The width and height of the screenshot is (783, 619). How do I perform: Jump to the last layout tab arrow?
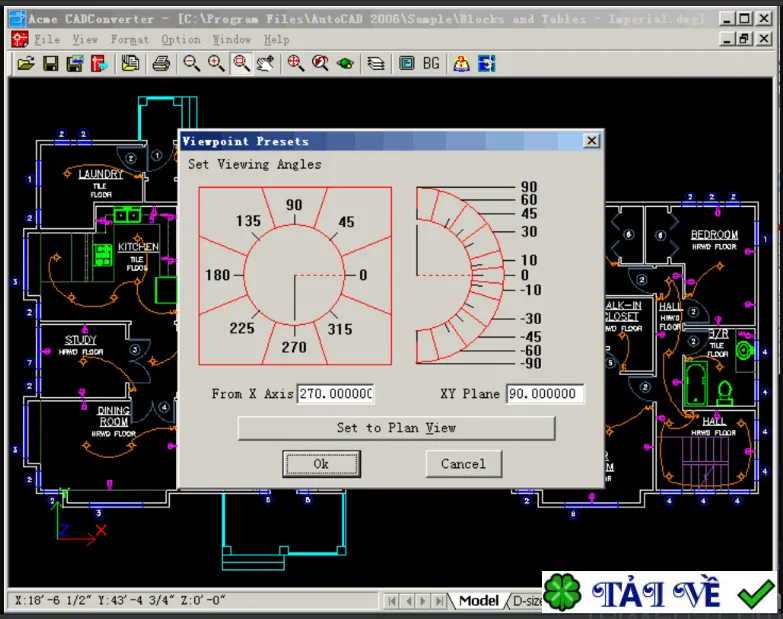[x=439, y=601]
